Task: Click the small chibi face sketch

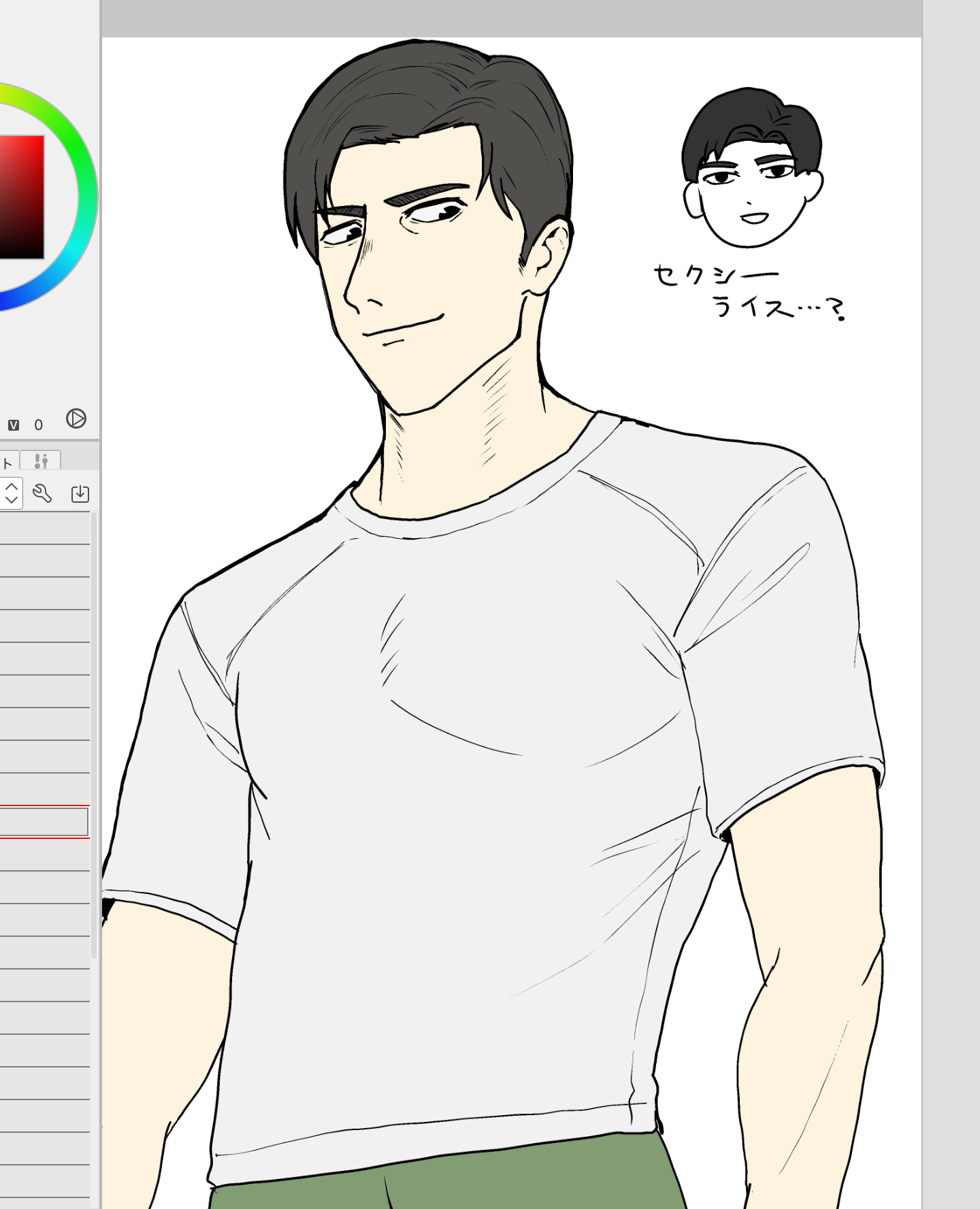Action: (752, 170)
